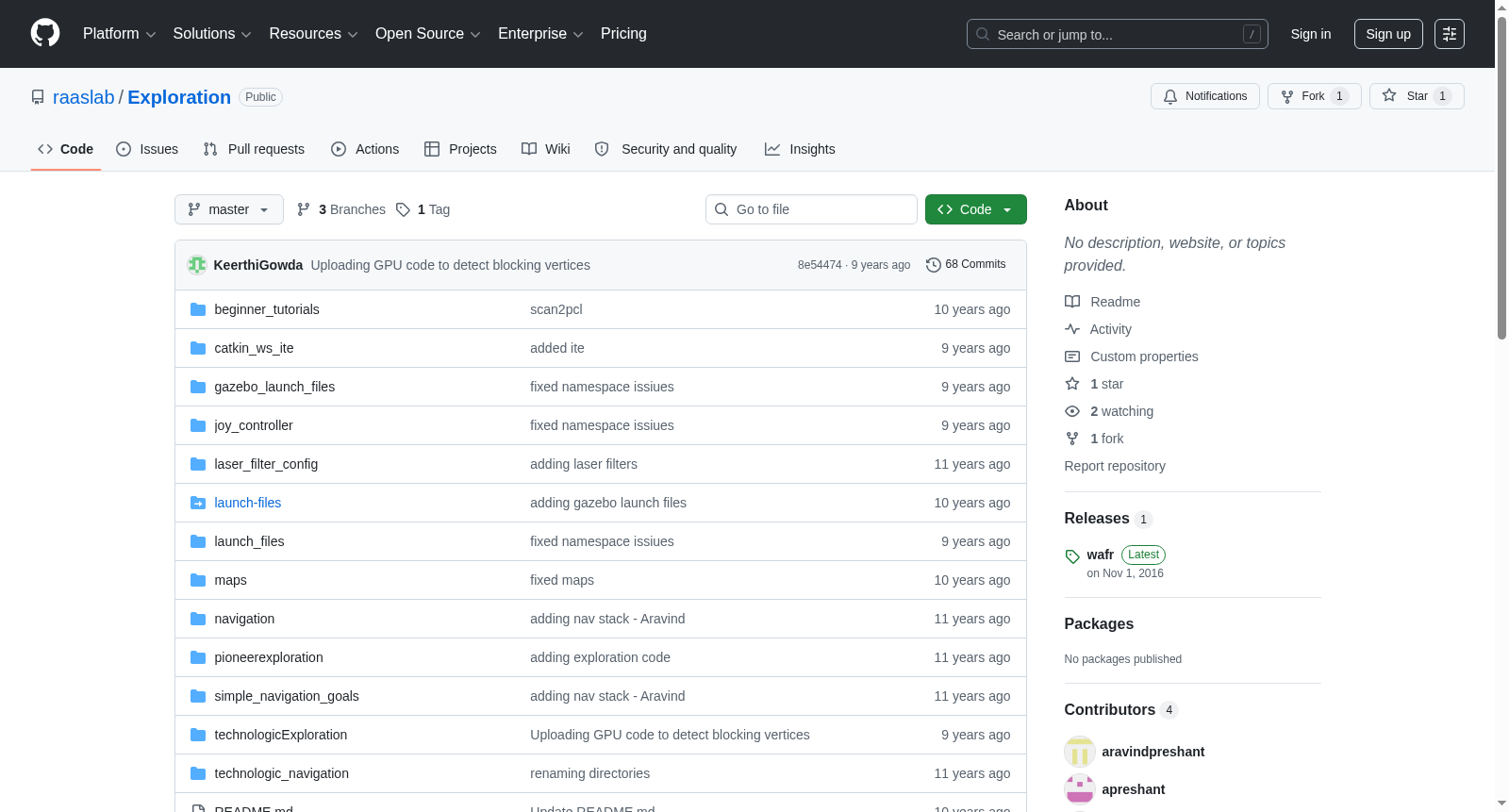Viewport: 1509px width, 812px height.
Task: Click the pulse icon beside Activity
Action: 1072,329
